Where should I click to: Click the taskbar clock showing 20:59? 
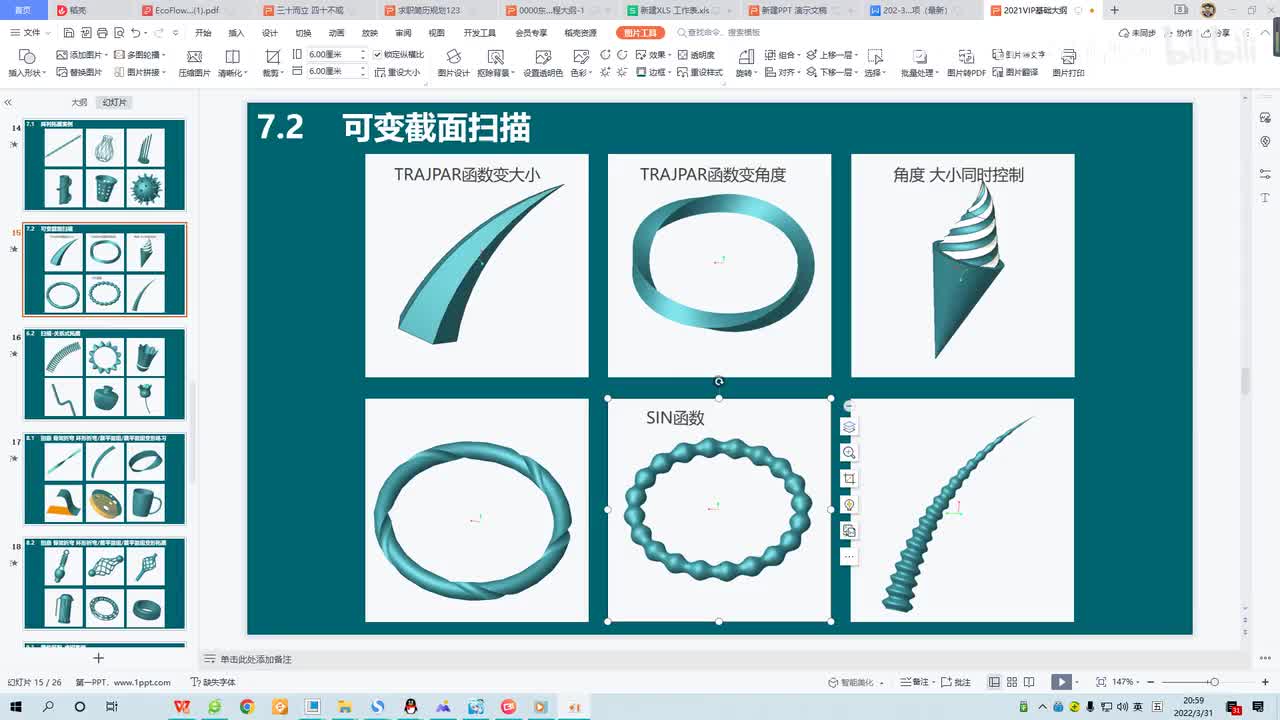click(1193, 702)
